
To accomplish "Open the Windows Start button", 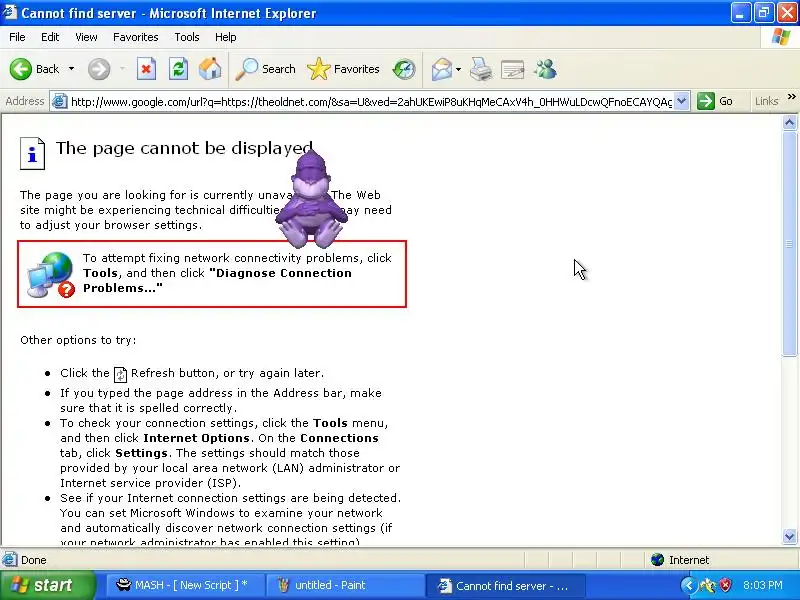I will coord(48,585).
